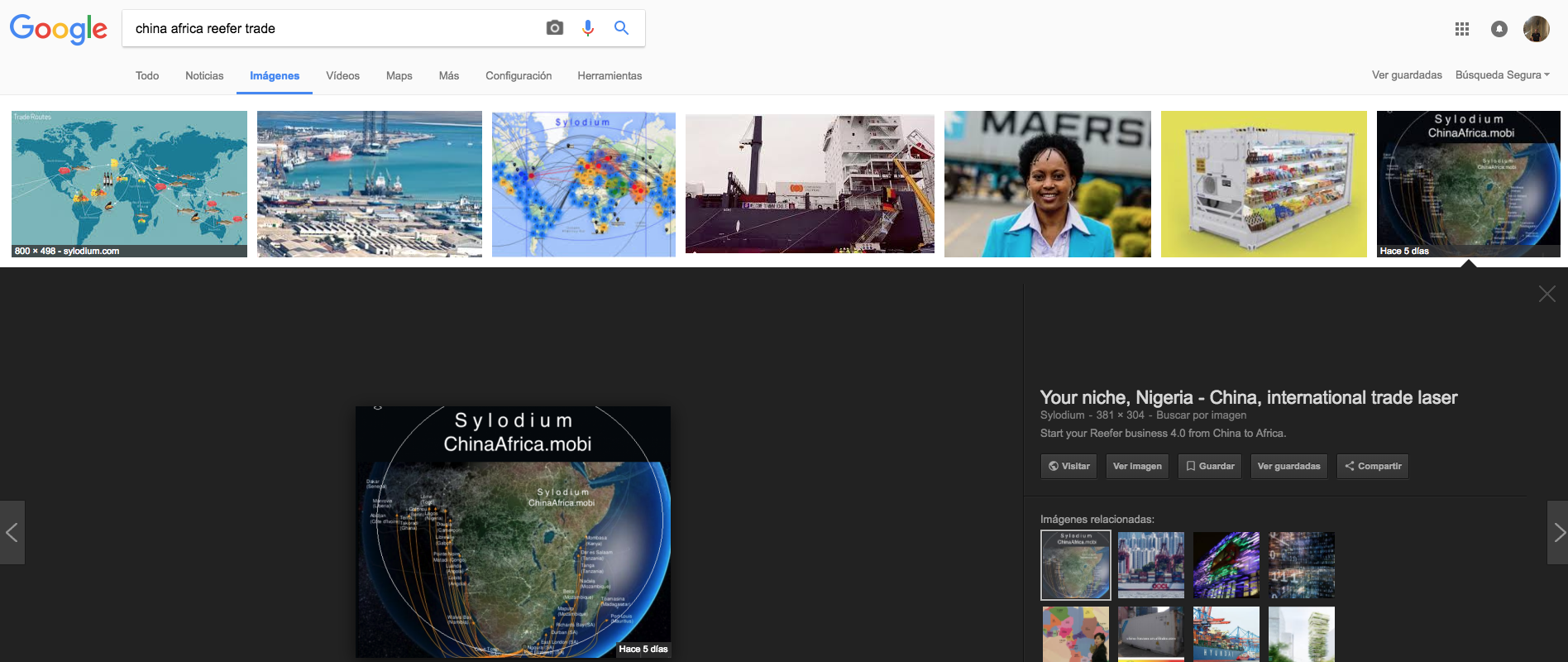Save the image with Guardar button
Screen dimensions: 1568x662
pos(1210,466)
